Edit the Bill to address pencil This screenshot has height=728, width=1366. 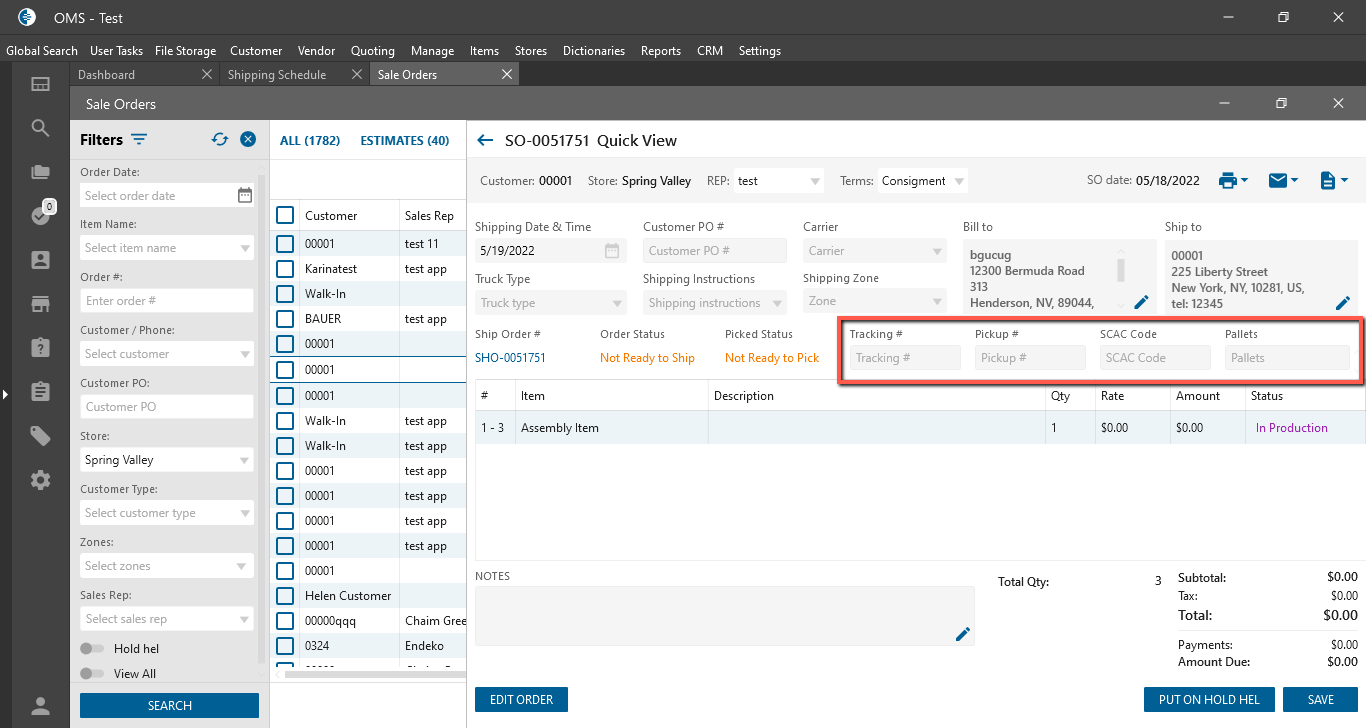(1141, 302)
